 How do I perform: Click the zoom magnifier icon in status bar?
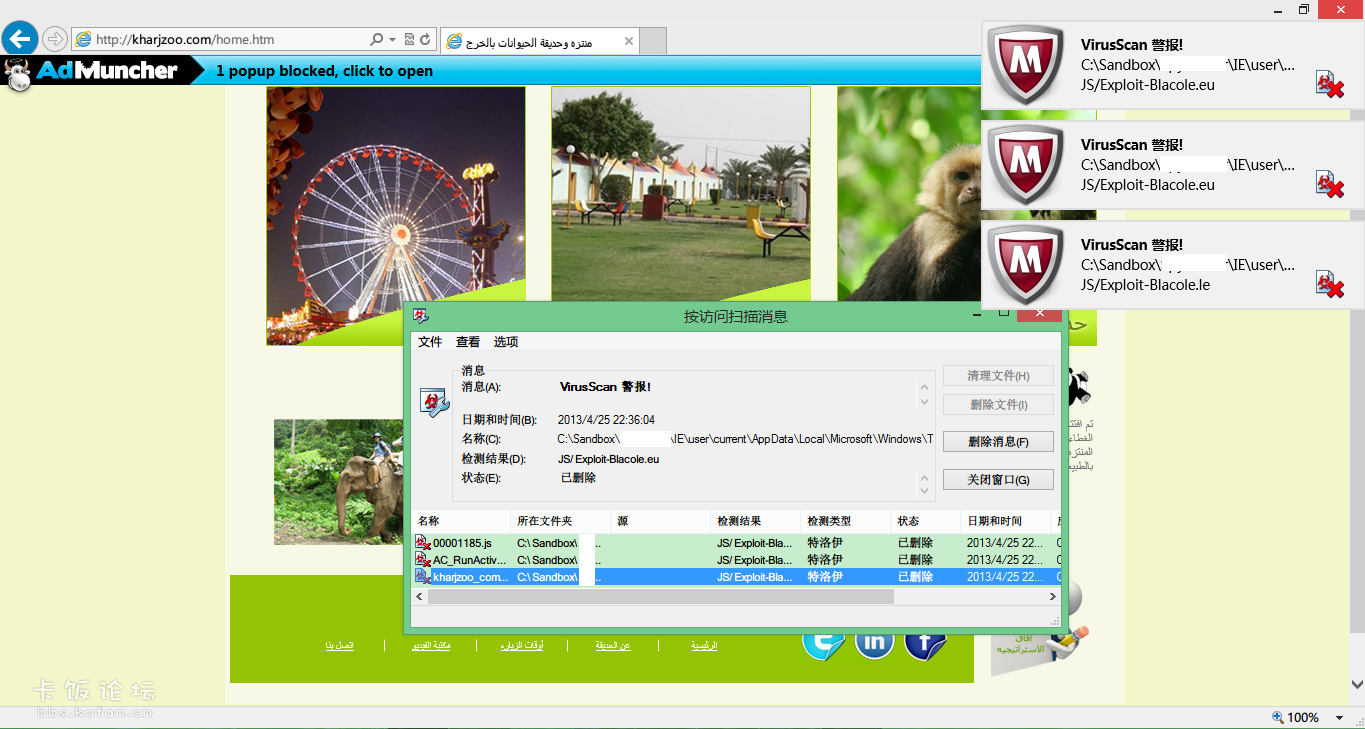[1277, 717]
